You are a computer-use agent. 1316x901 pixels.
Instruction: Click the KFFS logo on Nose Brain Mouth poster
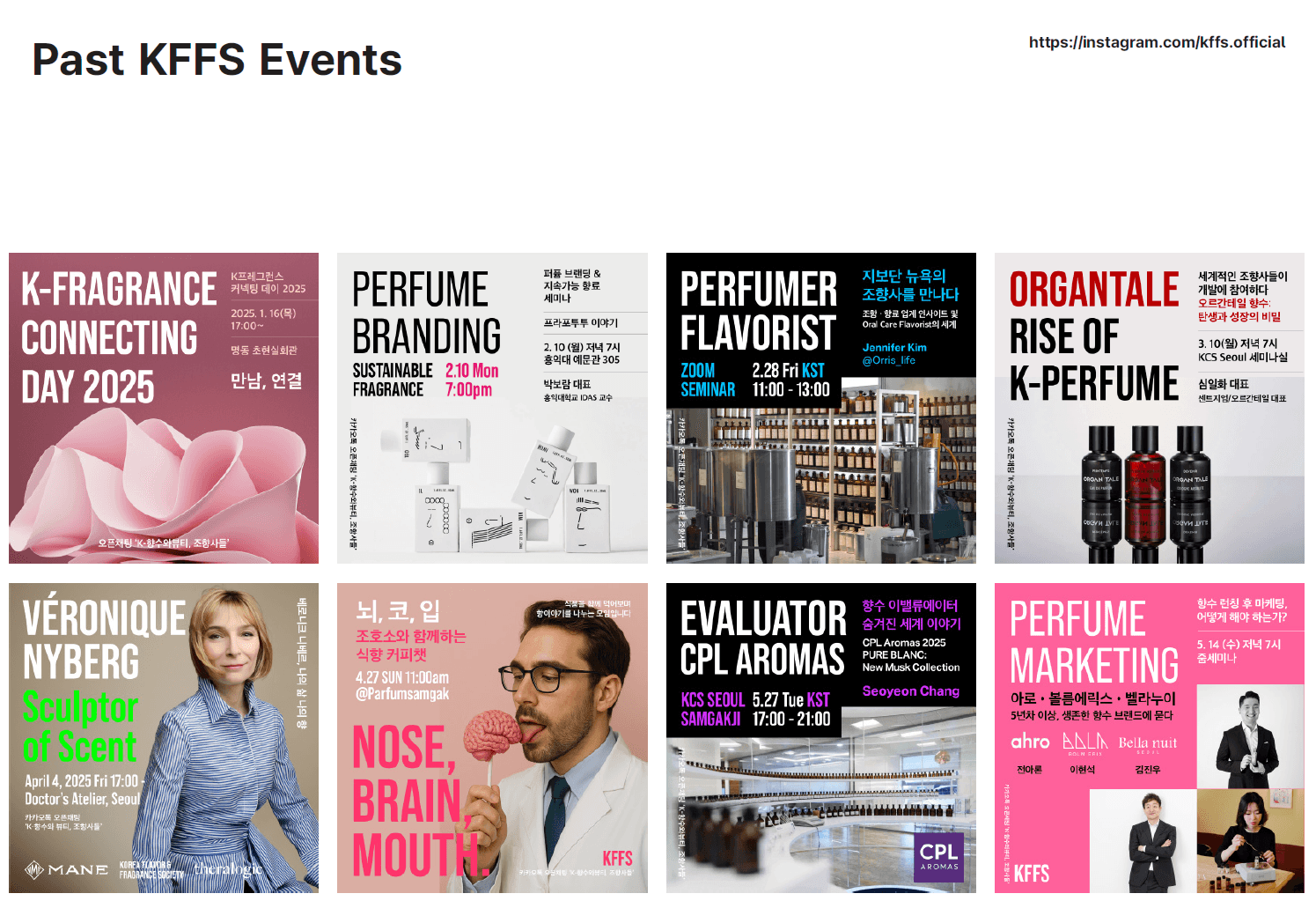click(x=617, y=858)
